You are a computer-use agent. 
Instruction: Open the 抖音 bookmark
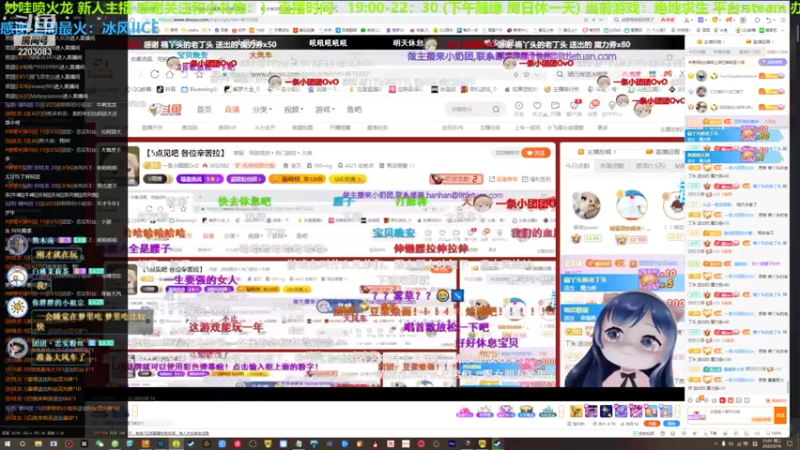166,89
